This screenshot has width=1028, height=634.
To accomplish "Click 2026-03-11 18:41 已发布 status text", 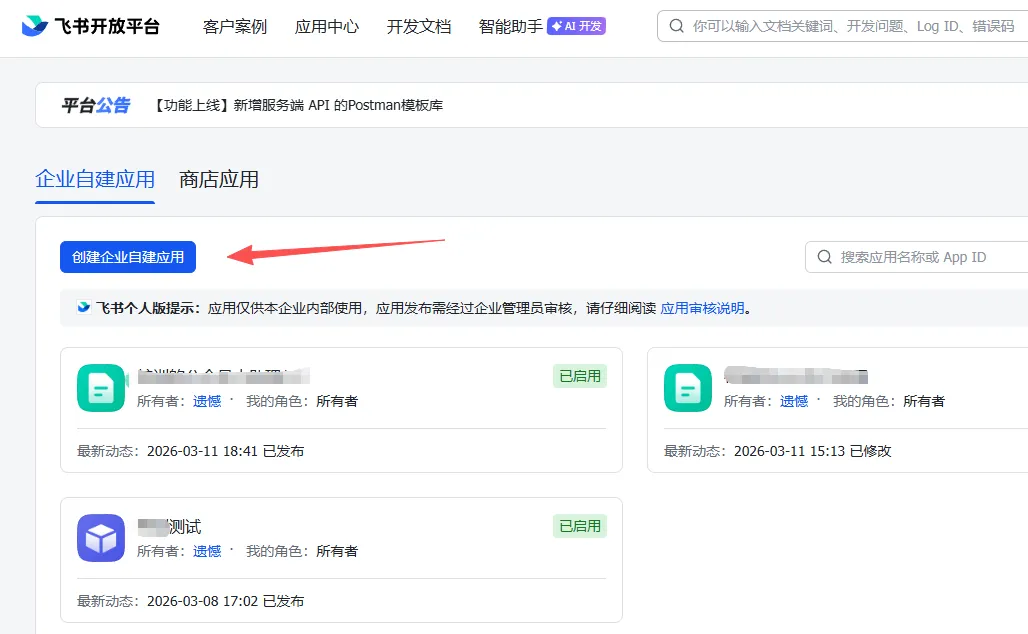I will 226,451.
